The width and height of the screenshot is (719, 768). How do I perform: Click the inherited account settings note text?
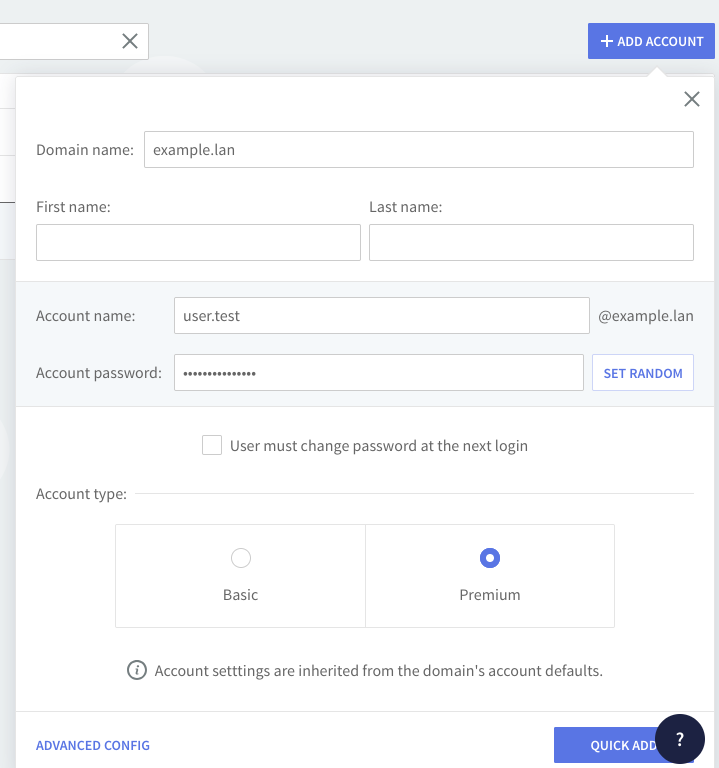(378, 670)
